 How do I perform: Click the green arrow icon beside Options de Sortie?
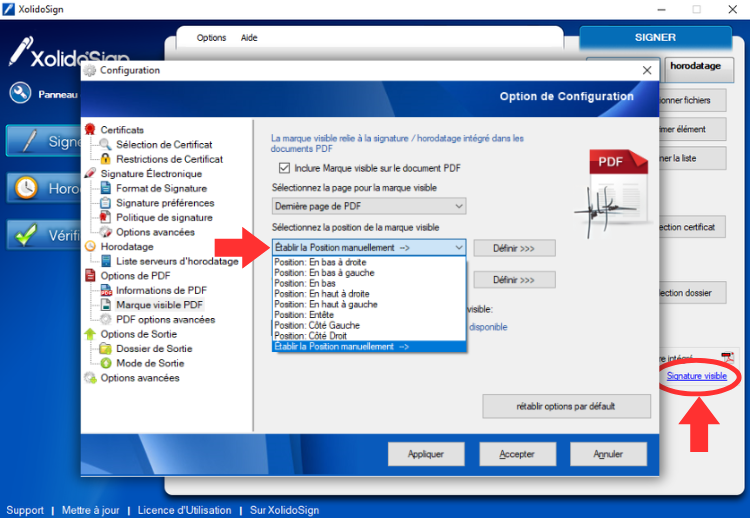tap(90, 334)
